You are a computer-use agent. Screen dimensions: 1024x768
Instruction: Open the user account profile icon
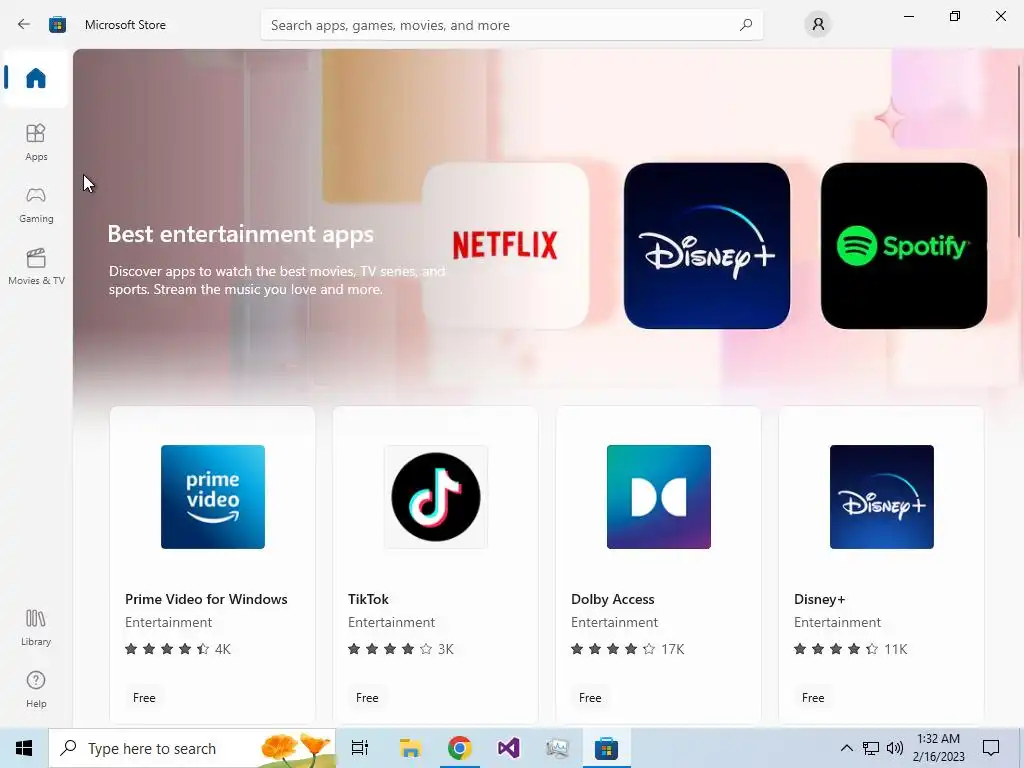point(818,24)
